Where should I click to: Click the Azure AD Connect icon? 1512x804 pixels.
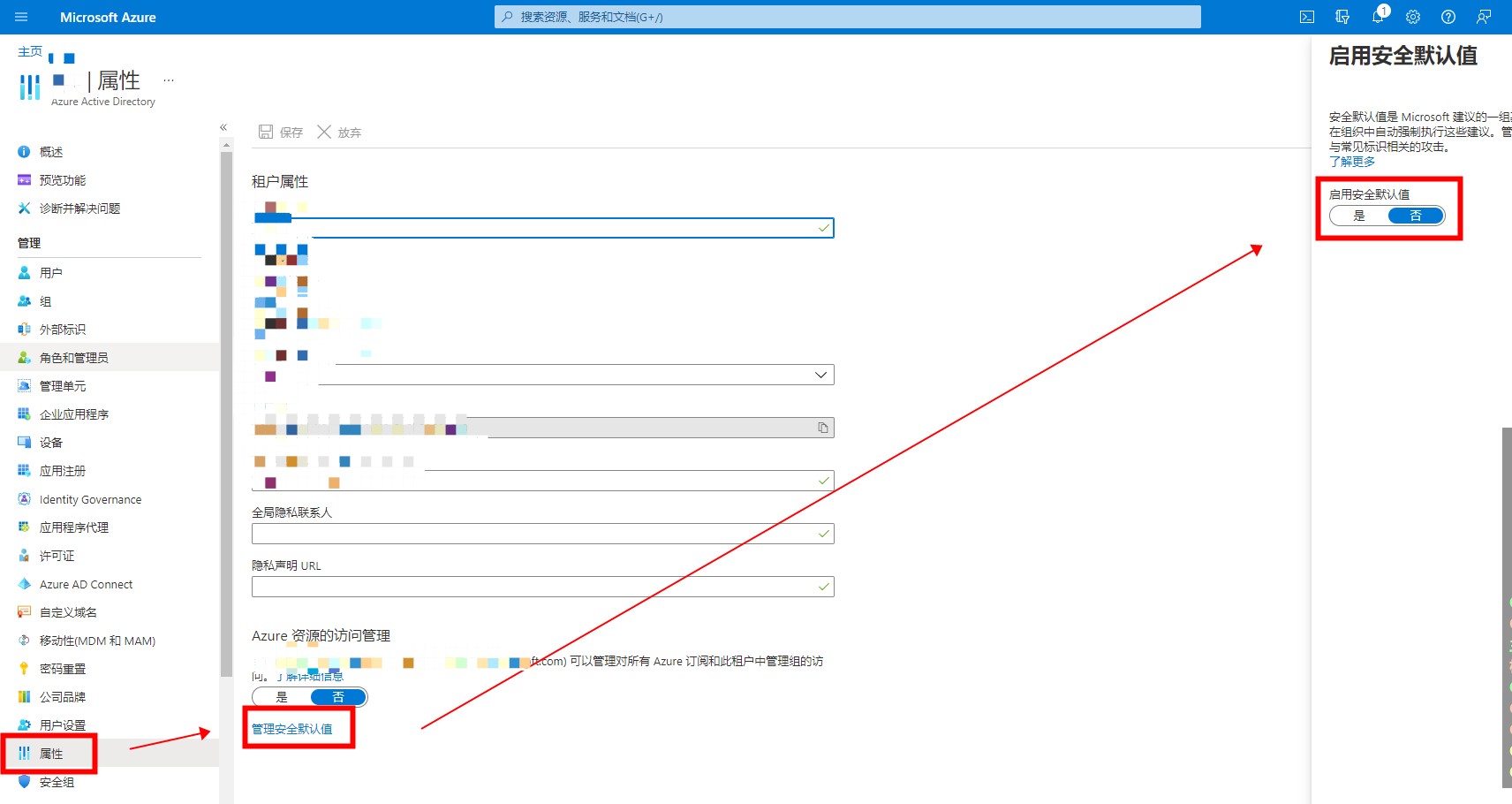click(24, 584)
